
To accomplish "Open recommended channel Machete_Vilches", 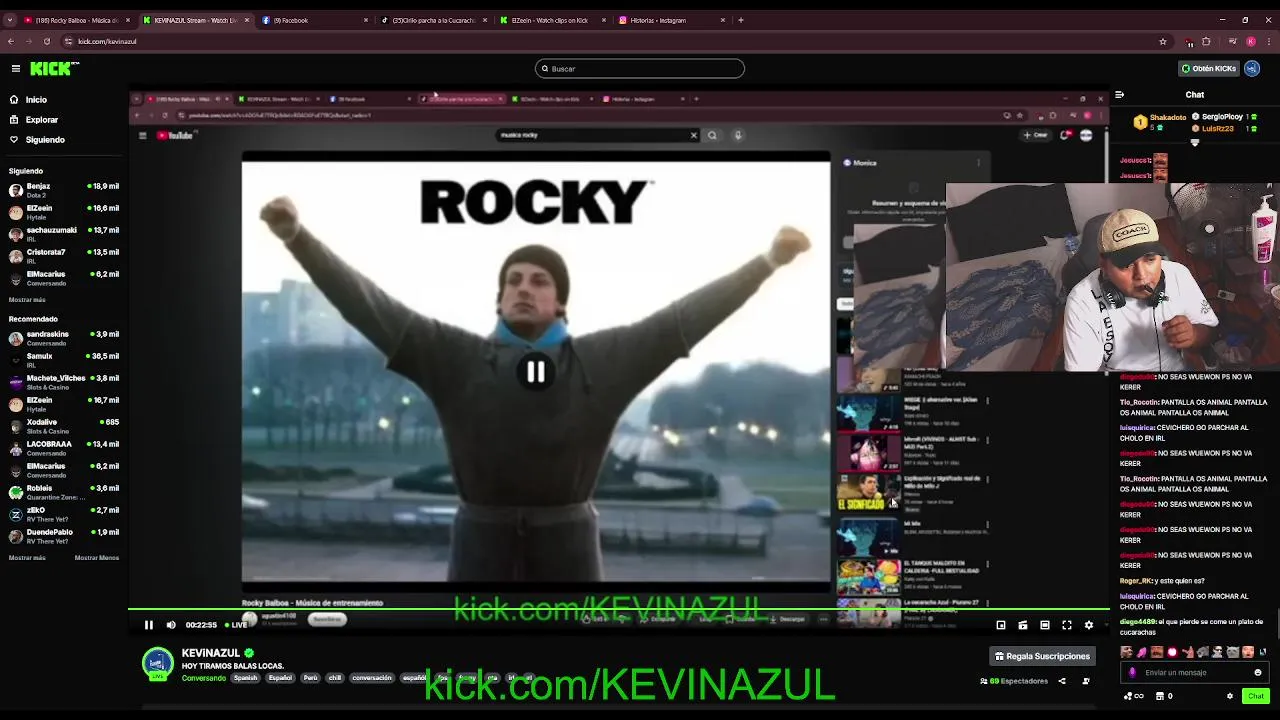I will click(x=64, y=382).
